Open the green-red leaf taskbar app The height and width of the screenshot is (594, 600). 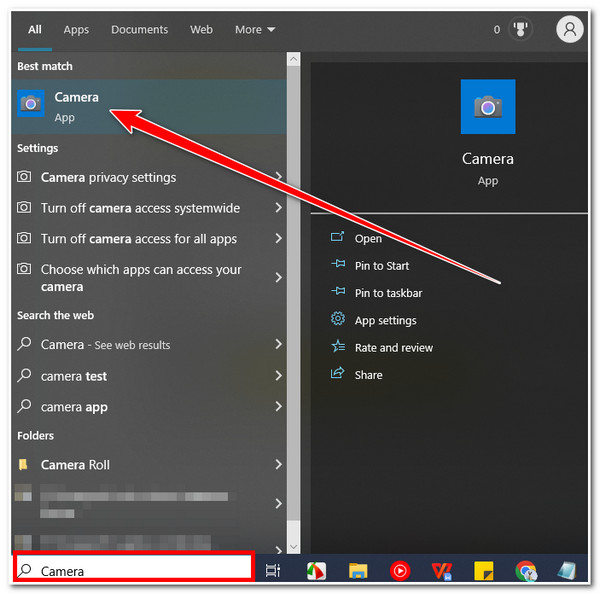pyautogui.click(x=316, y=571)
